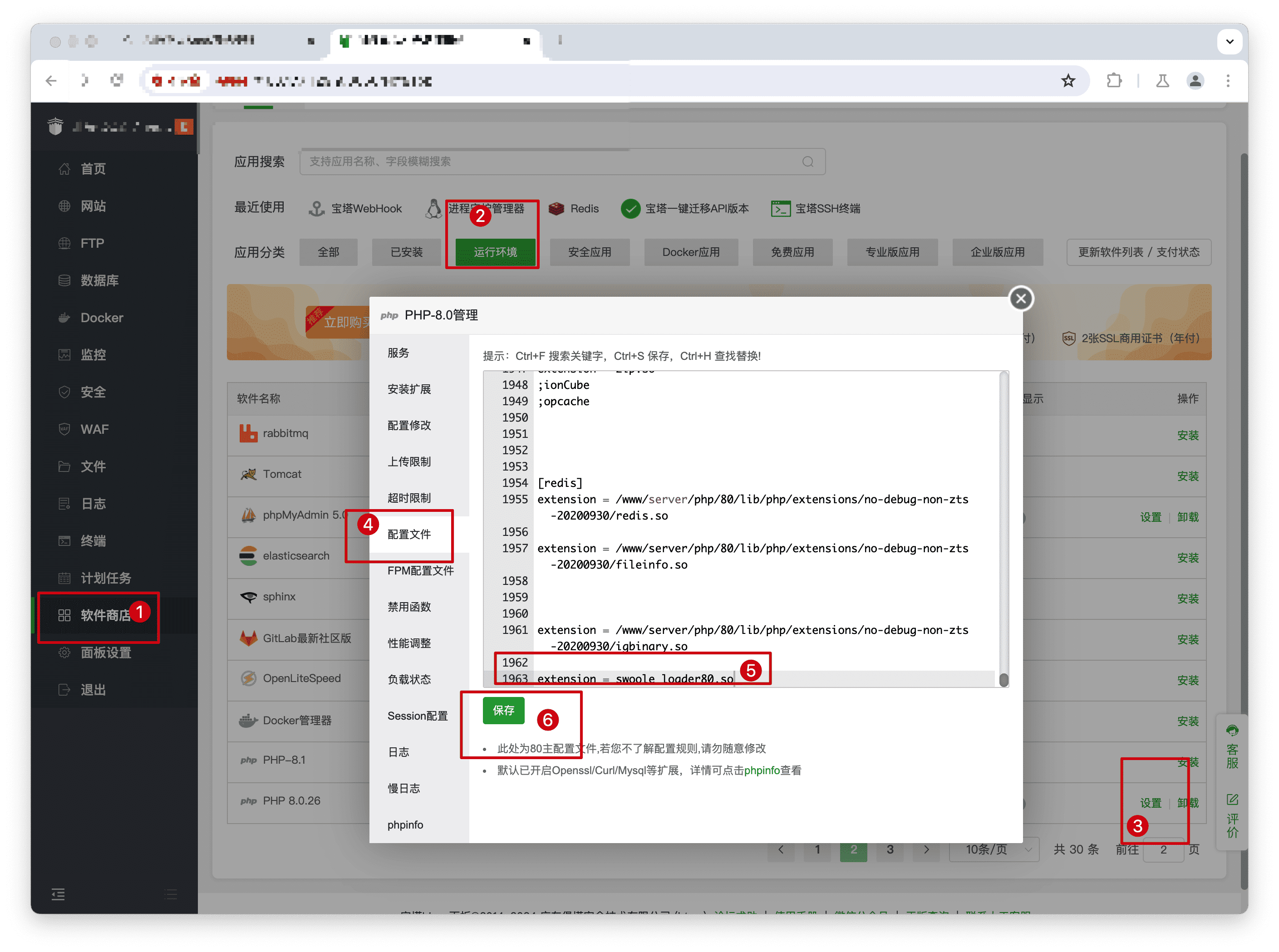Click 安装 for the rabbitmq row
Image resolution: width=1279 pixels, height=952 pixels.
pos(1187,436)
